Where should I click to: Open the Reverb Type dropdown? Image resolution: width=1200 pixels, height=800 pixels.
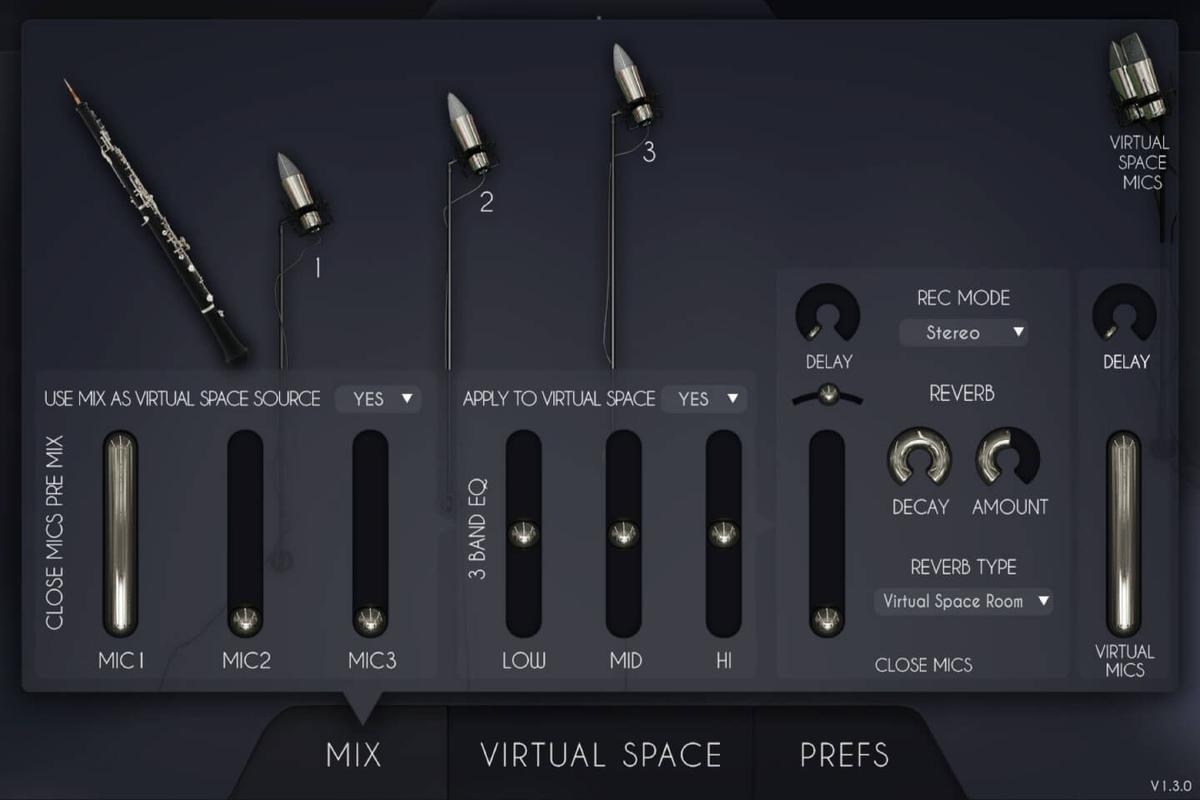[963, 601]
